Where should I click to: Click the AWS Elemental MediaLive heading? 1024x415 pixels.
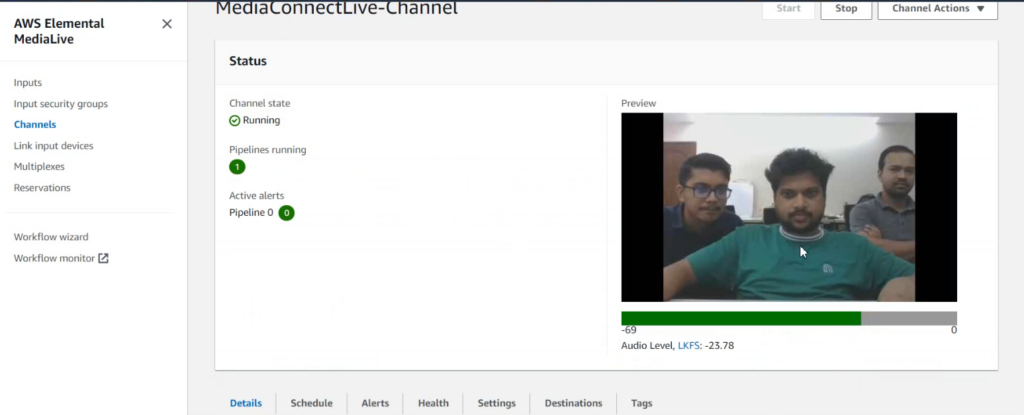tap(59, 31)
